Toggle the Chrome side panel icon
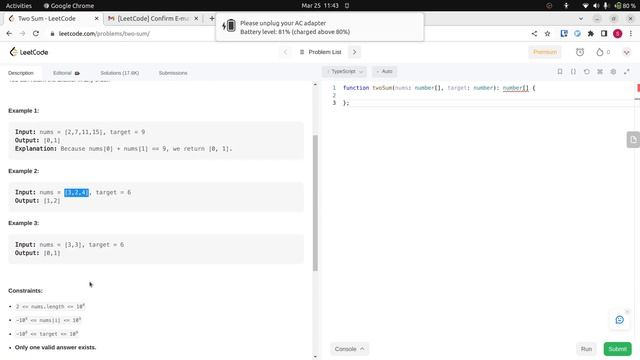 [604, 33]
